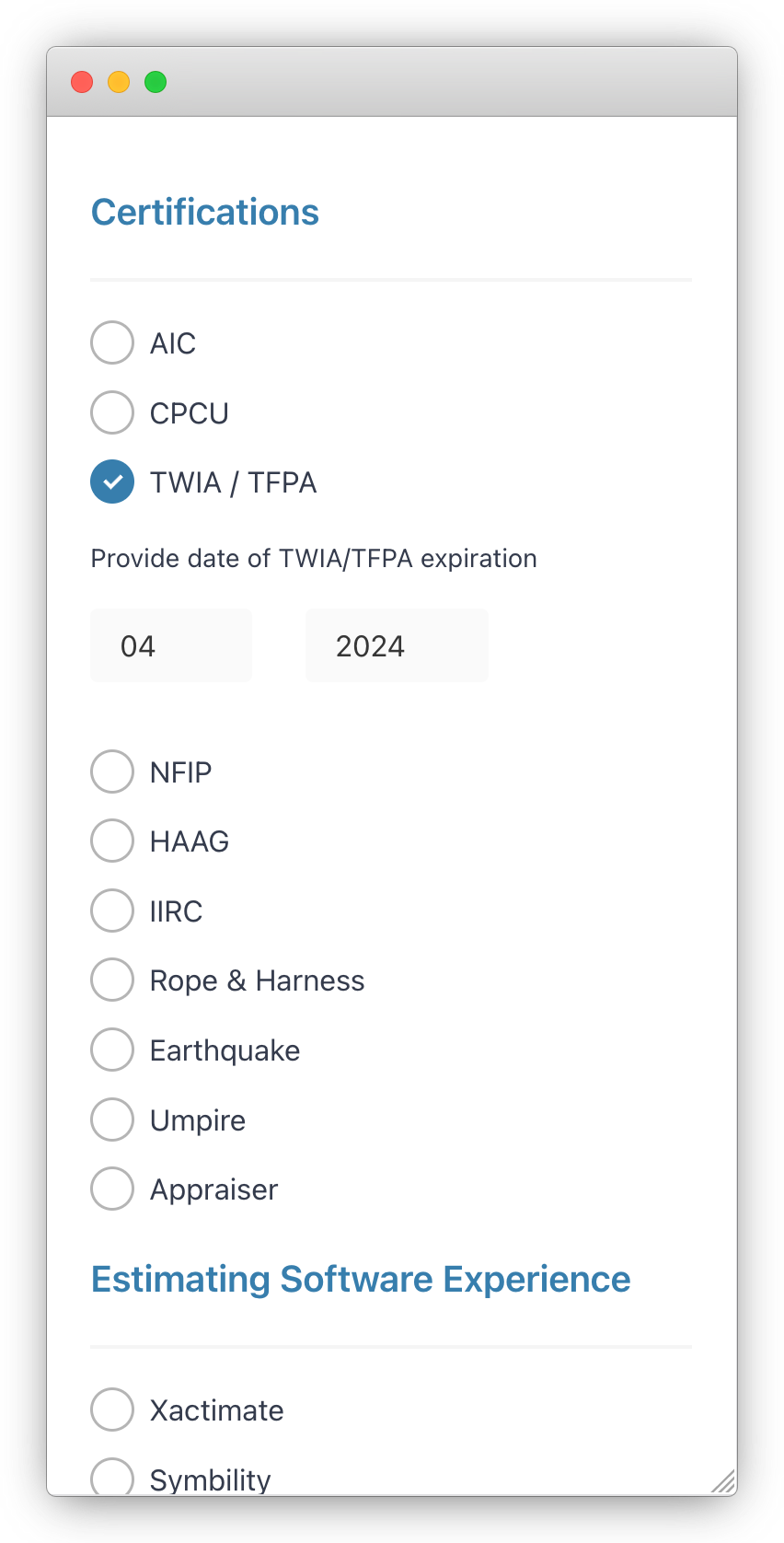Click the Certifications section heading
This screenshot has height=1543, width=784.
pos(205,213)
